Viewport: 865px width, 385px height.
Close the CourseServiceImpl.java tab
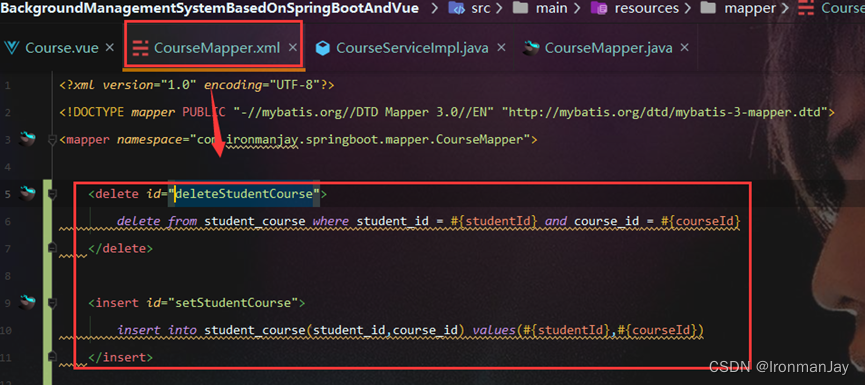tap(501, 47)
